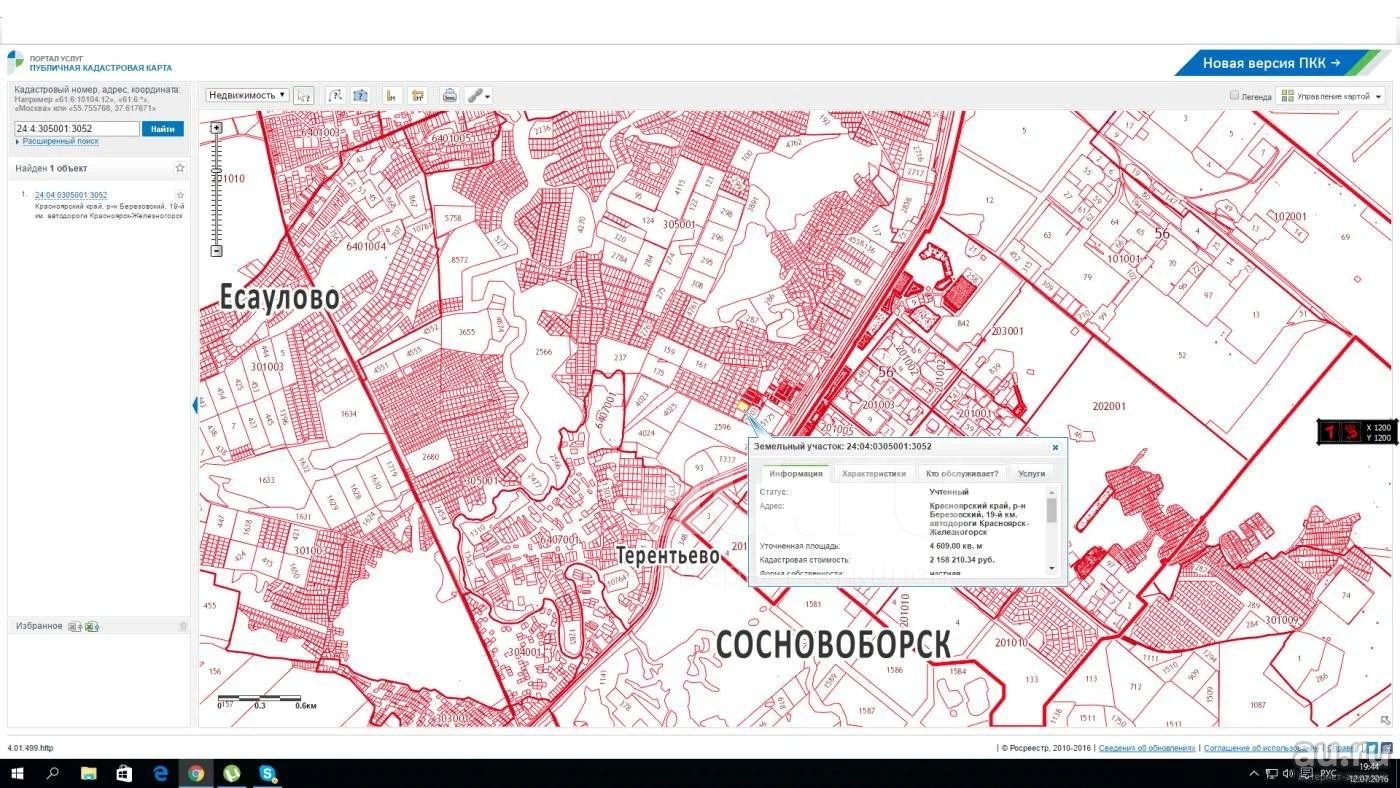Close the land parcel info popup
The image size is (1400, 788).
coord(1055,447)
